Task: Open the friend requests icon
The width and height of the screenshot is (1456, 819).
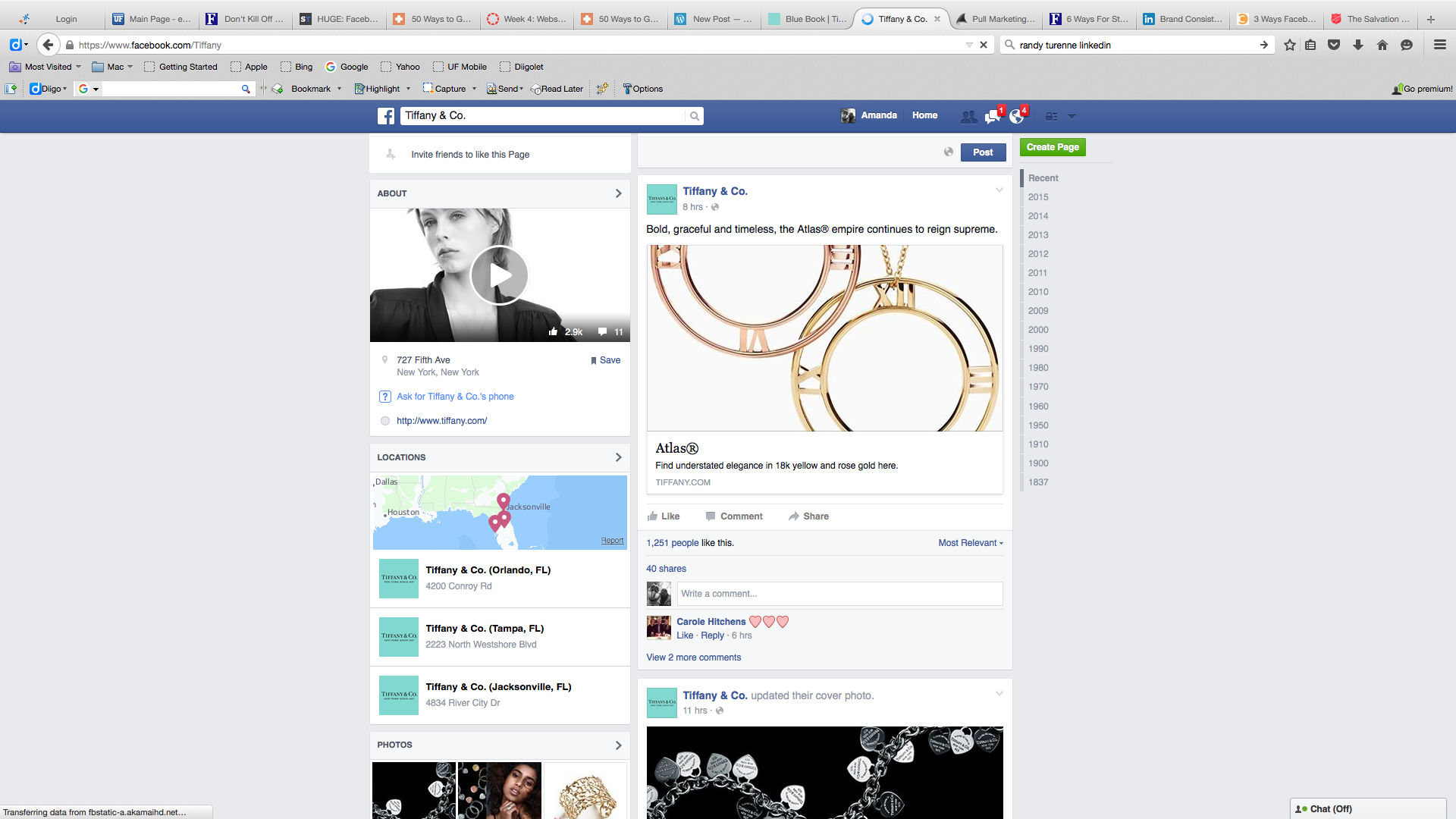Action: click(x=968, y=116)
